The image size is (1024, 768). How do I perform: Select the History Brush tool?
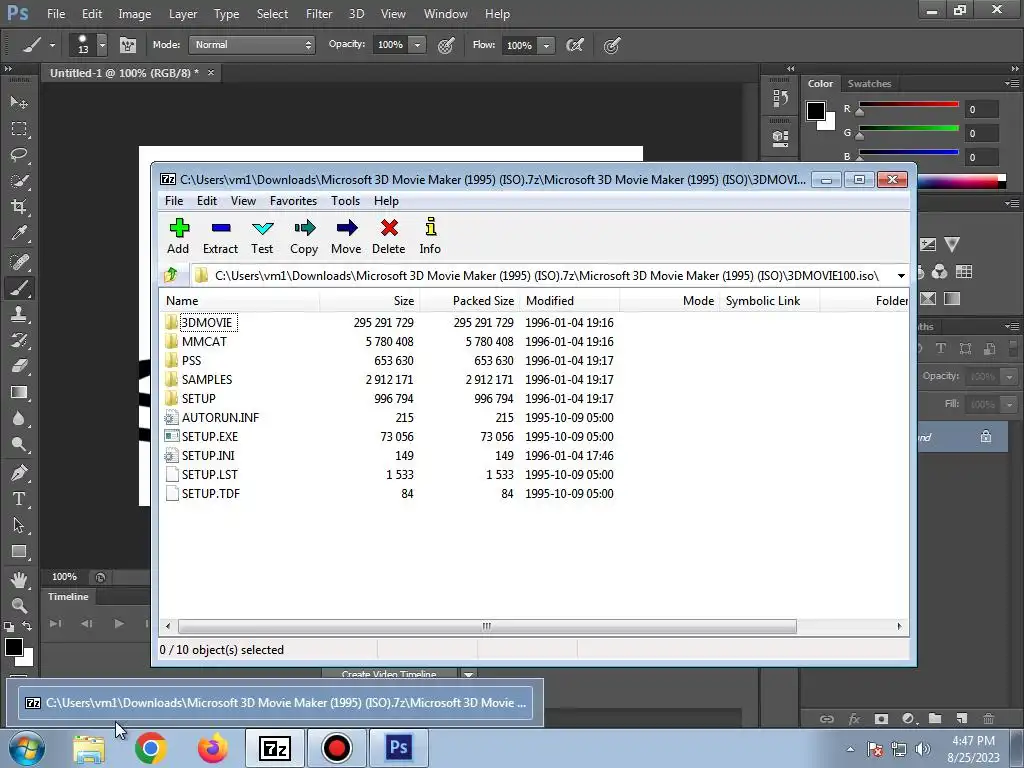19,340
